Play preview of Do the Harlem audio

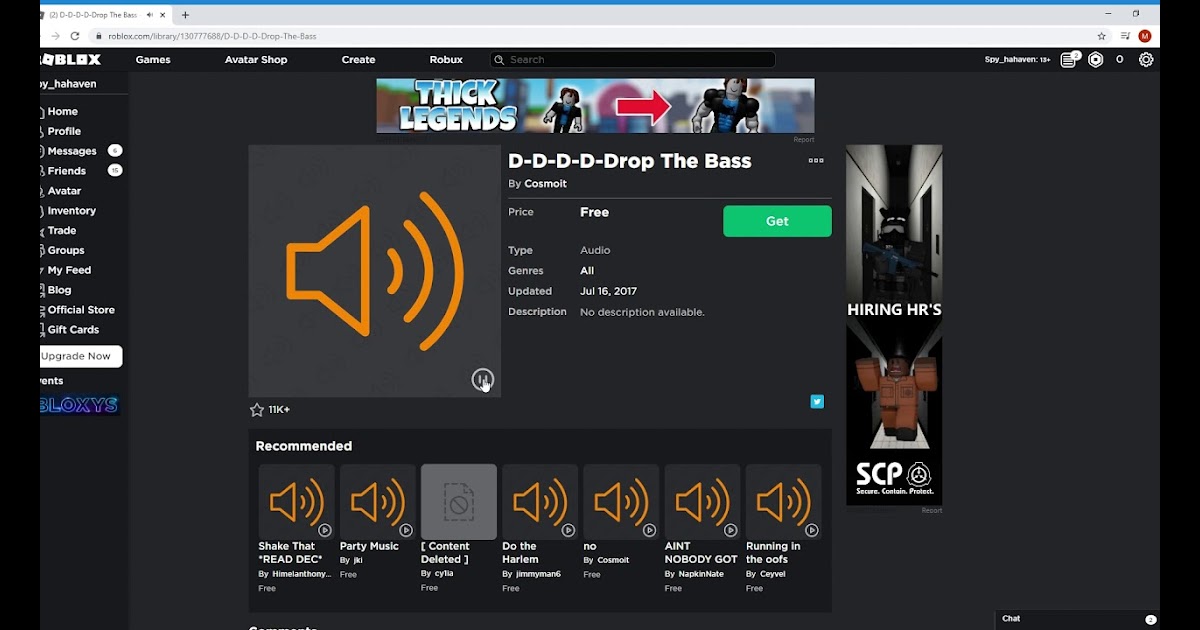tap(568, 530)
